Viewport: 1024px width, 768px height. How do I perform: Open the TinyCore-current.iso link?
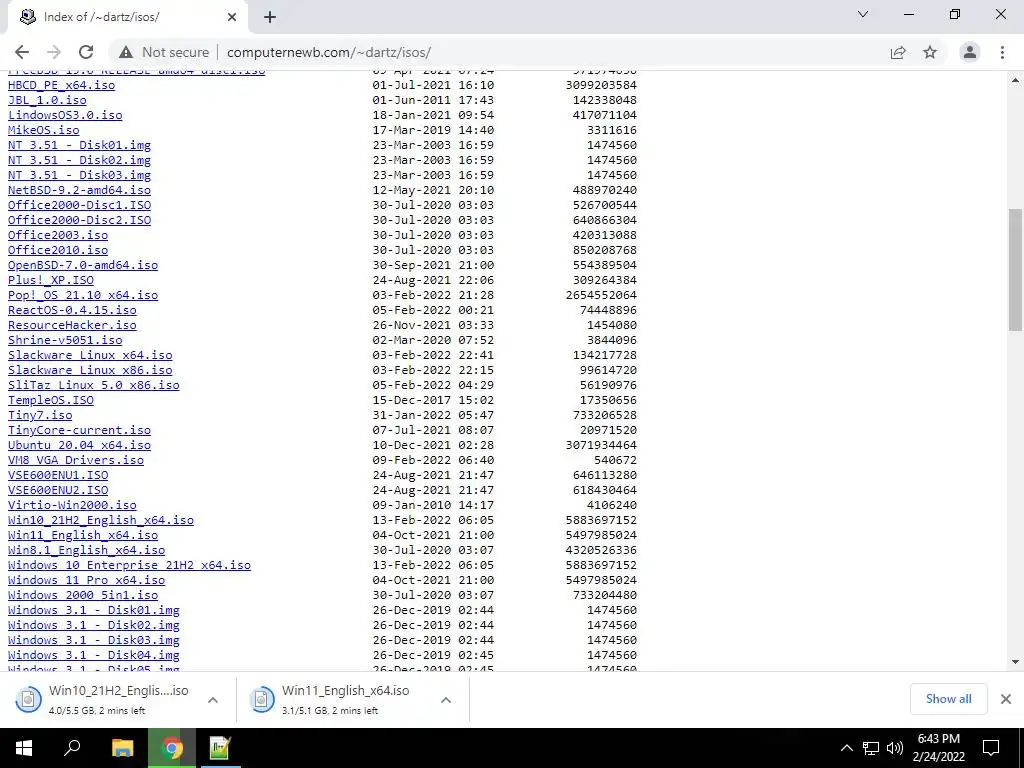point(79,430)
